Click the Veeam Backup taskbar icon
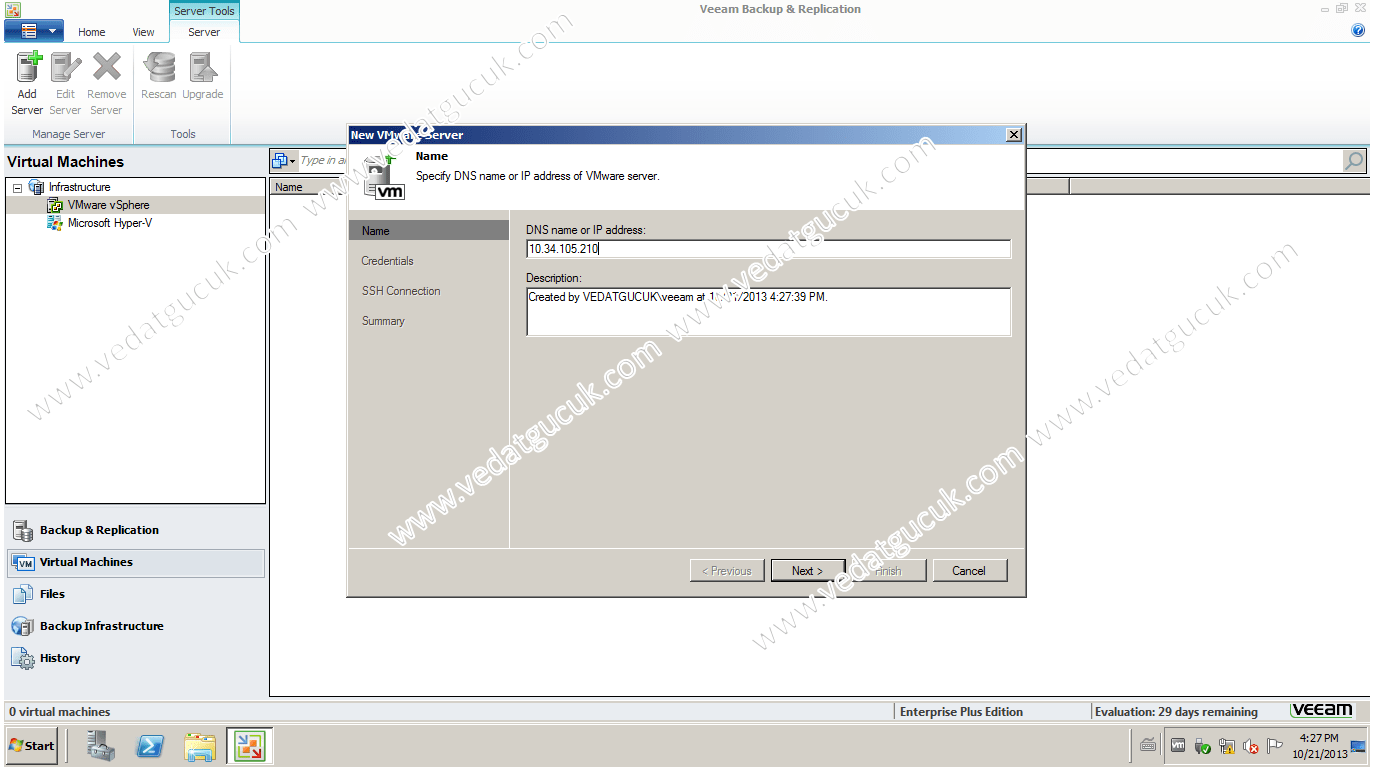 (249, 746)
